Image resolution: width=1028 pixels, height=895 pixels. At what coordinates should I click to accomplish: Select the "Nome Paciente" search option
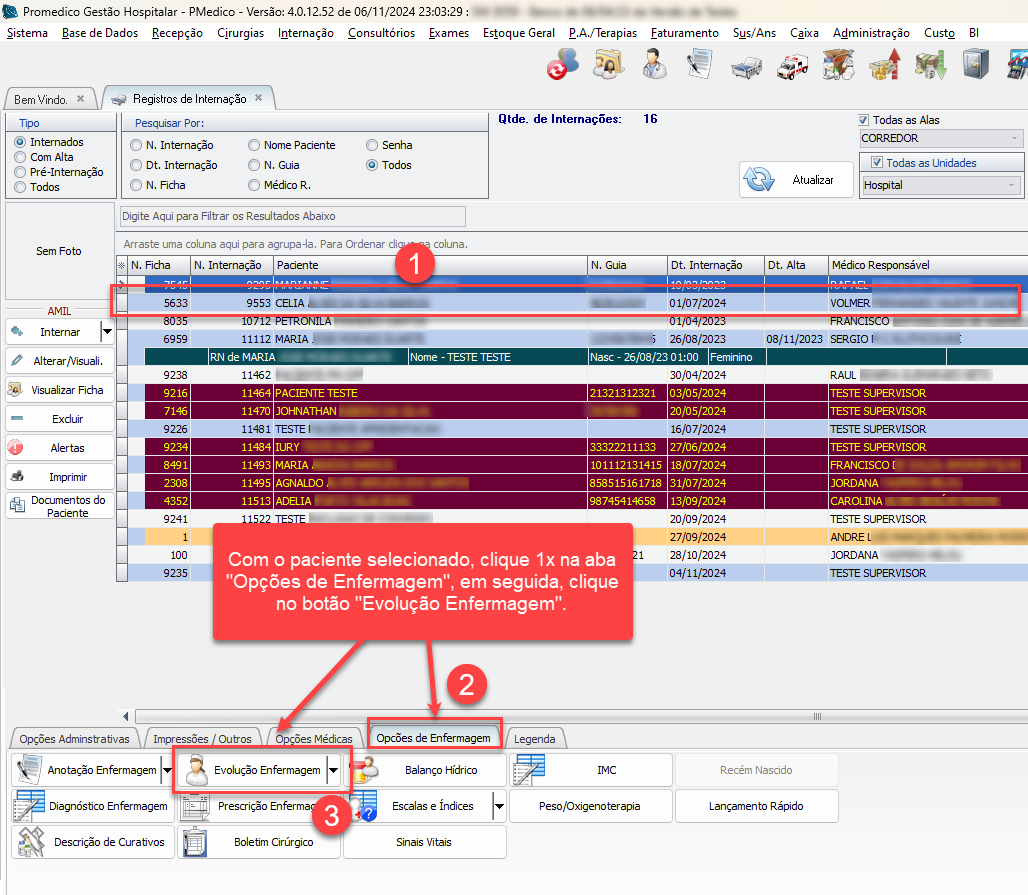click(254, 145)
